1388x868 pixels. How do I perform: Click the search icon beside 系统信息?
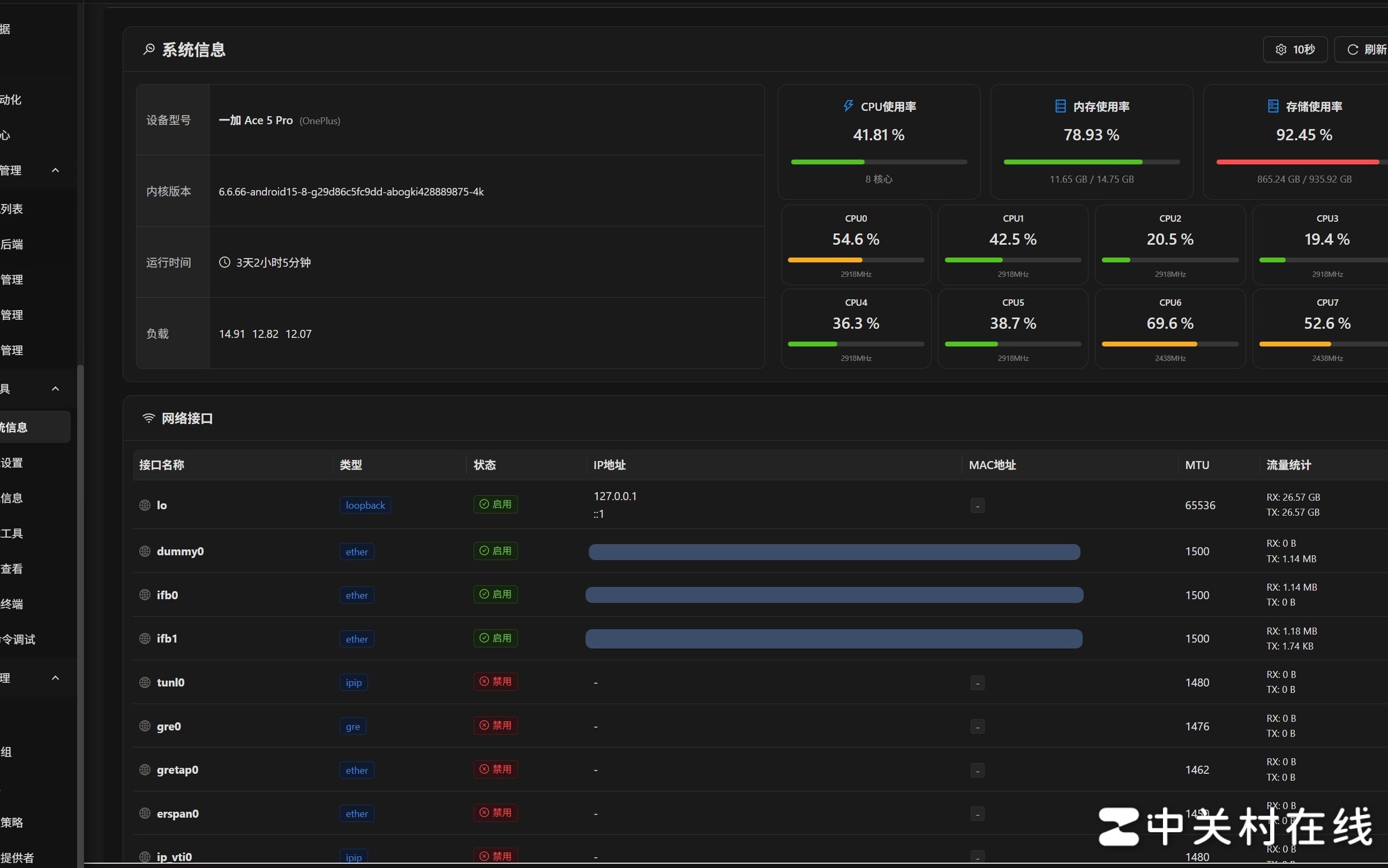(149, 49)
